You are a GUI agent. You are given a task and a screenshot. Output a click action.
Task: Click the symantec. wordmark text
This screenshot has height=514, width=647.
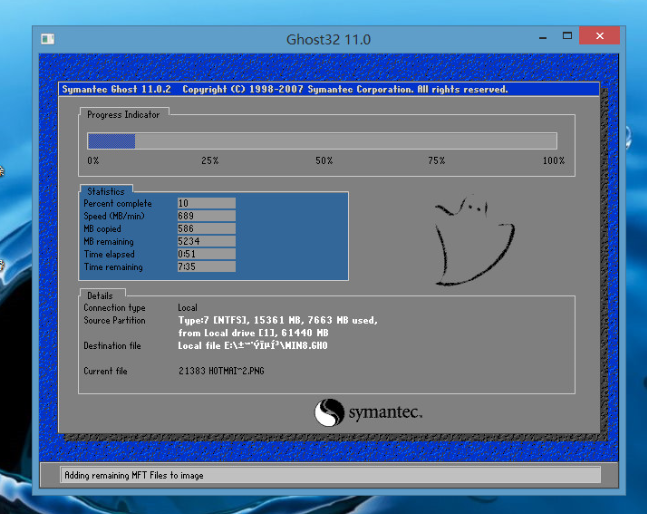pyautogui.click(x=385, y=412)
